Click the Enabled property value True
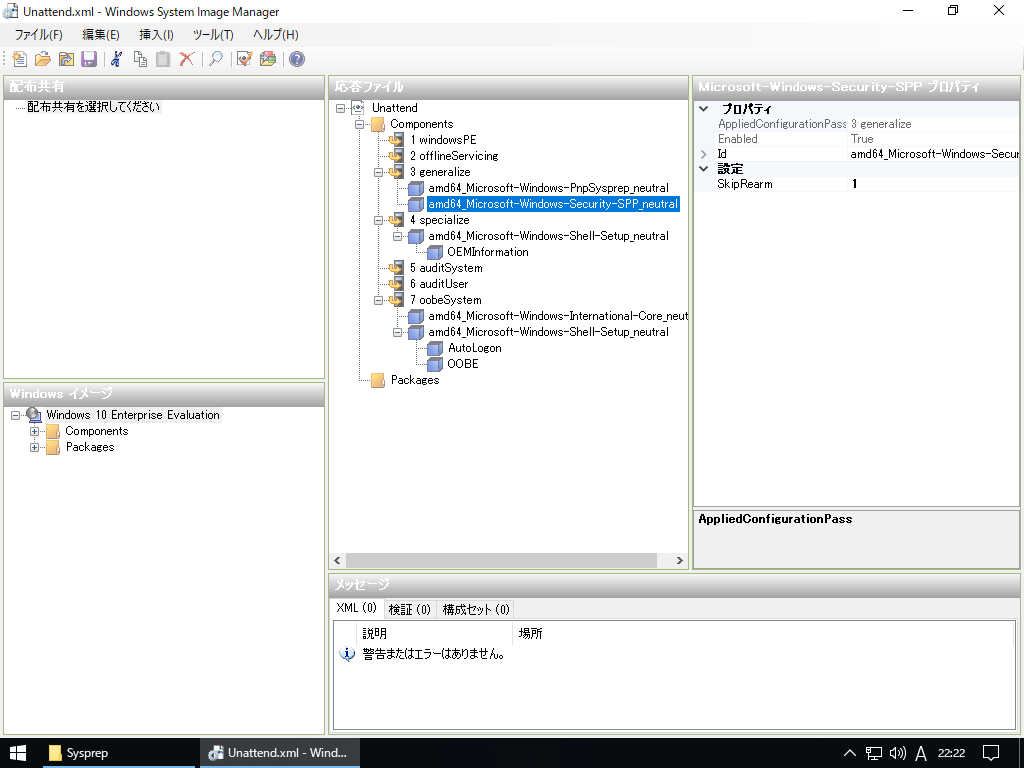The image size is (1024, 768). (933, 139)
